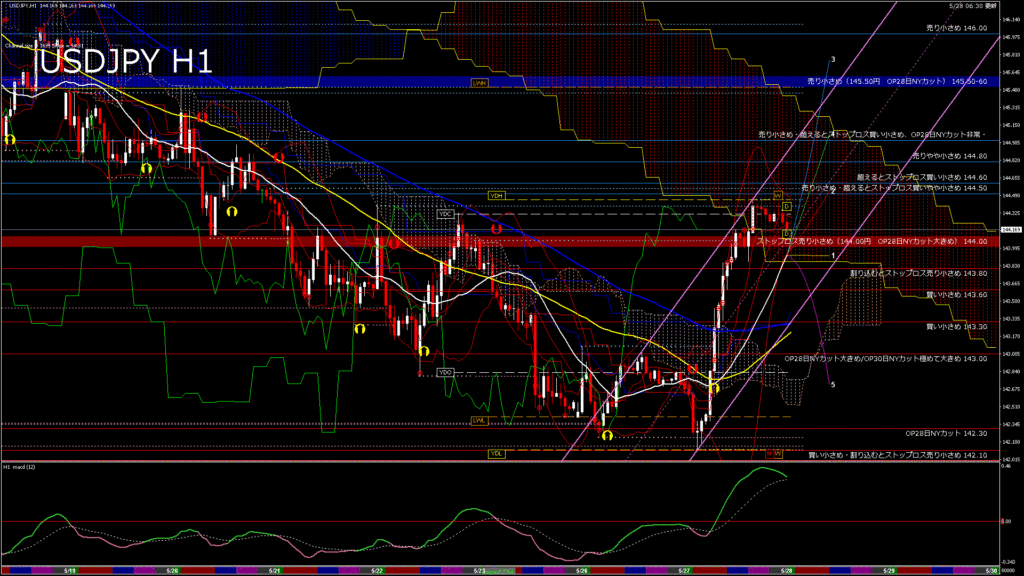Click the H1 macd (12) indicator label
The image size is (1024, 576).
pos(19,467)
